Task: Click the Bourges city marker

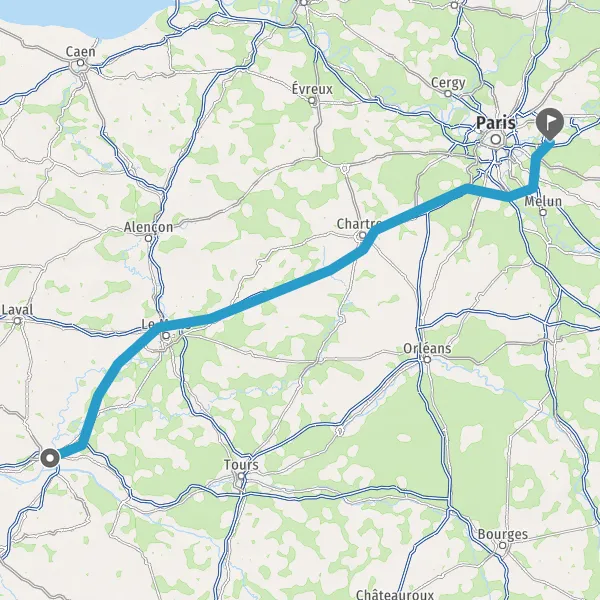Action: 503,545
